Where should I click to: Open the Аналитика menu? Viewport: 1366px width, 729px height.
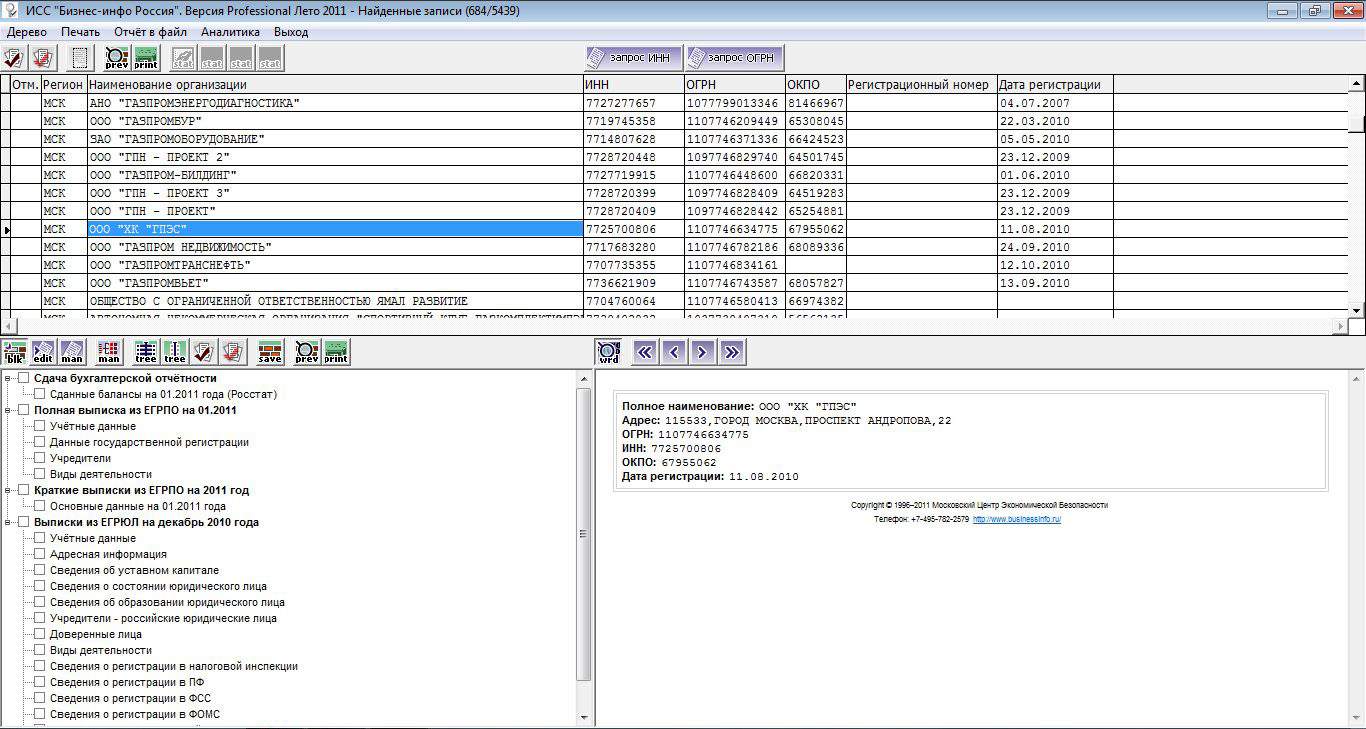pos(230,32)
